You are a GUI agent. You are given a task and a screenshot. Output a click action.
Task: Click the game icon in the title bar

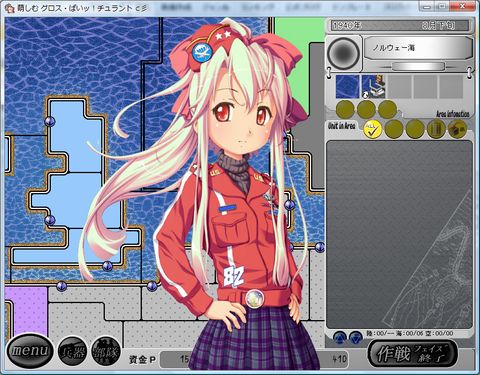[x=10, y=8]
